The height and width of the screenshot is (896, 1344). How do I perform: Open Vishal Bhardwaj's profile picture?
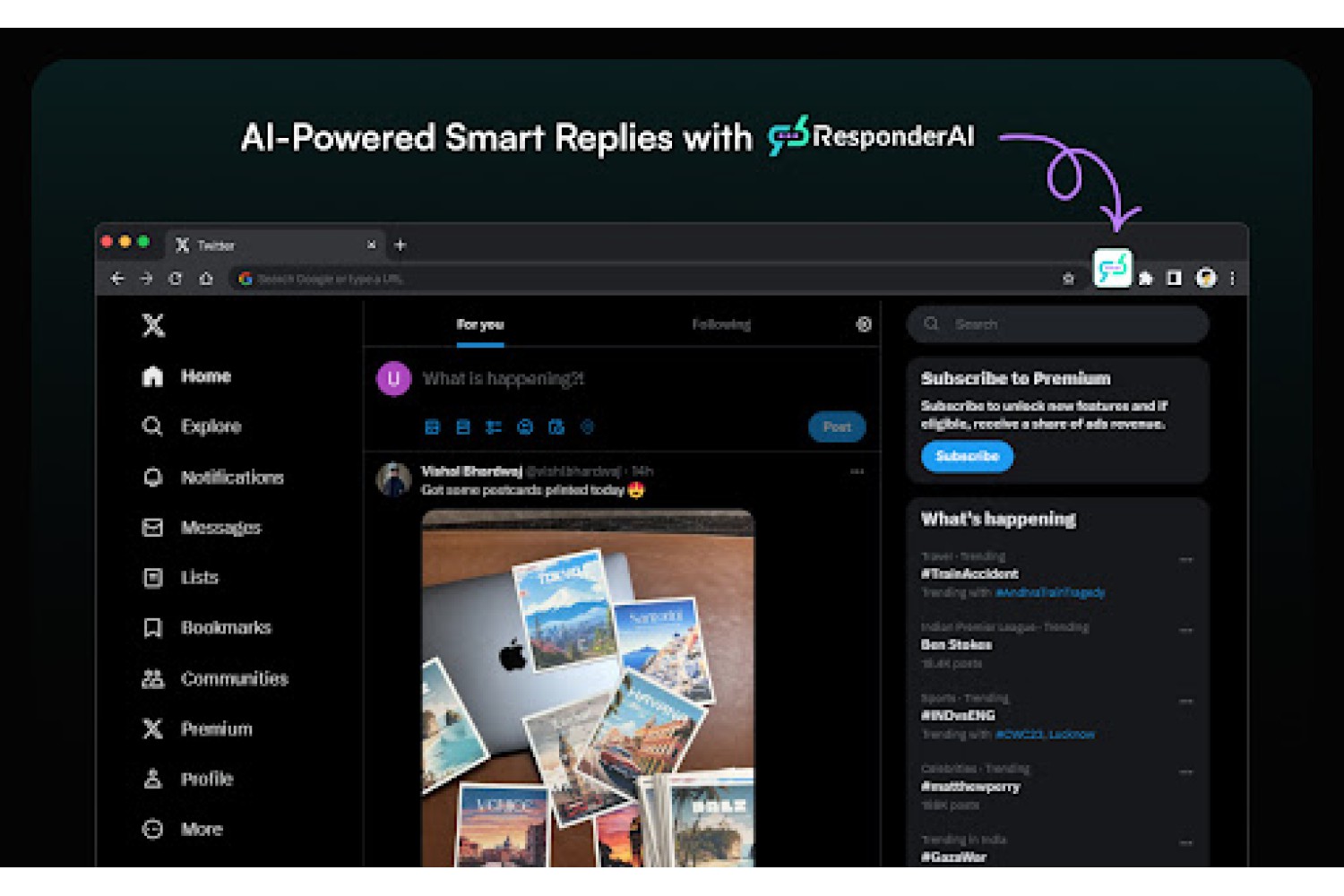pos(393,479)
